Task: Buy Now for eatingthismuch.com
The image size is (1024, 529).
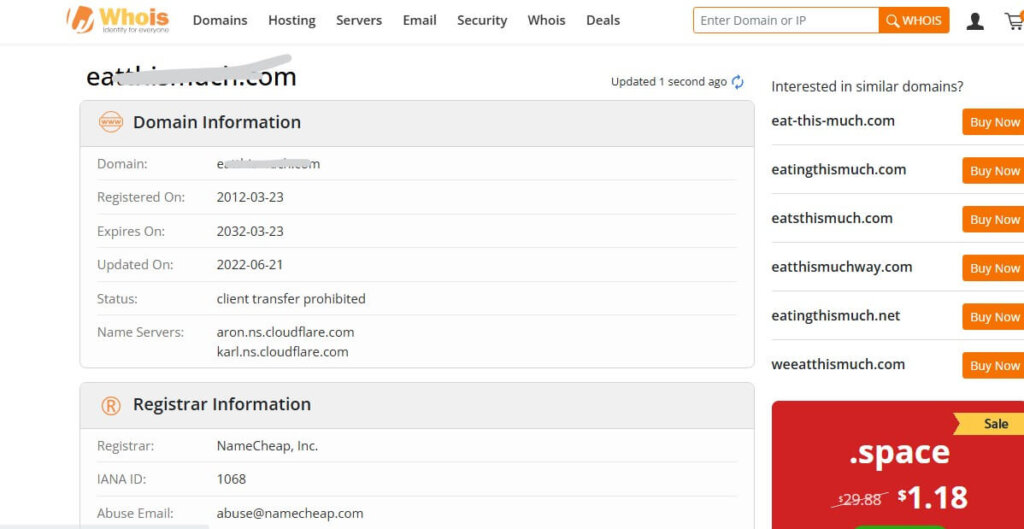Action: pos(994,170)
